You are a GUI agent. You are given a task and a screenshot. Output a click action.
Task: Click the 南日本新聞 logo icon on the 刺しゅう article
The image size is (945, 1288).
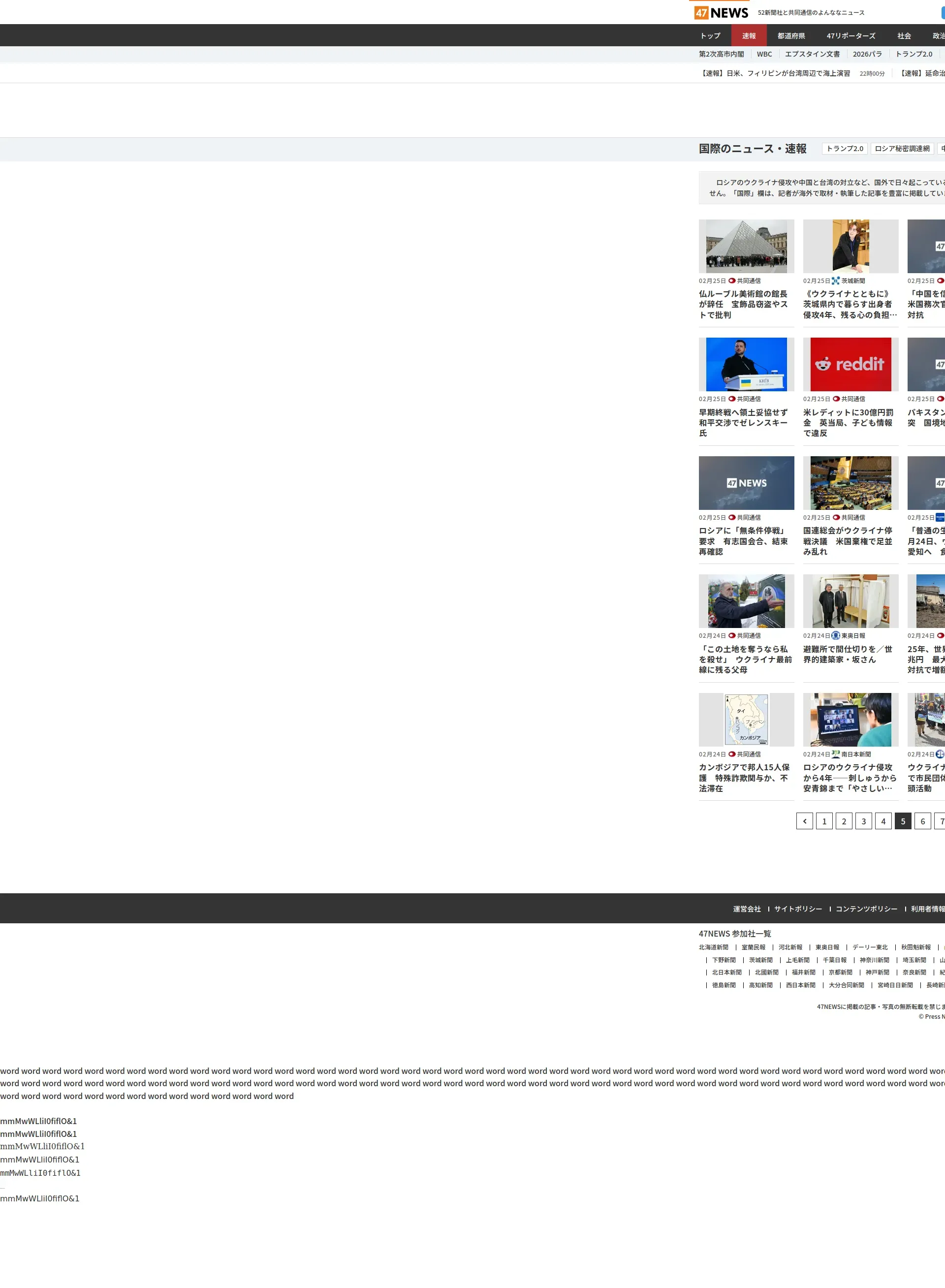point(836,754)
